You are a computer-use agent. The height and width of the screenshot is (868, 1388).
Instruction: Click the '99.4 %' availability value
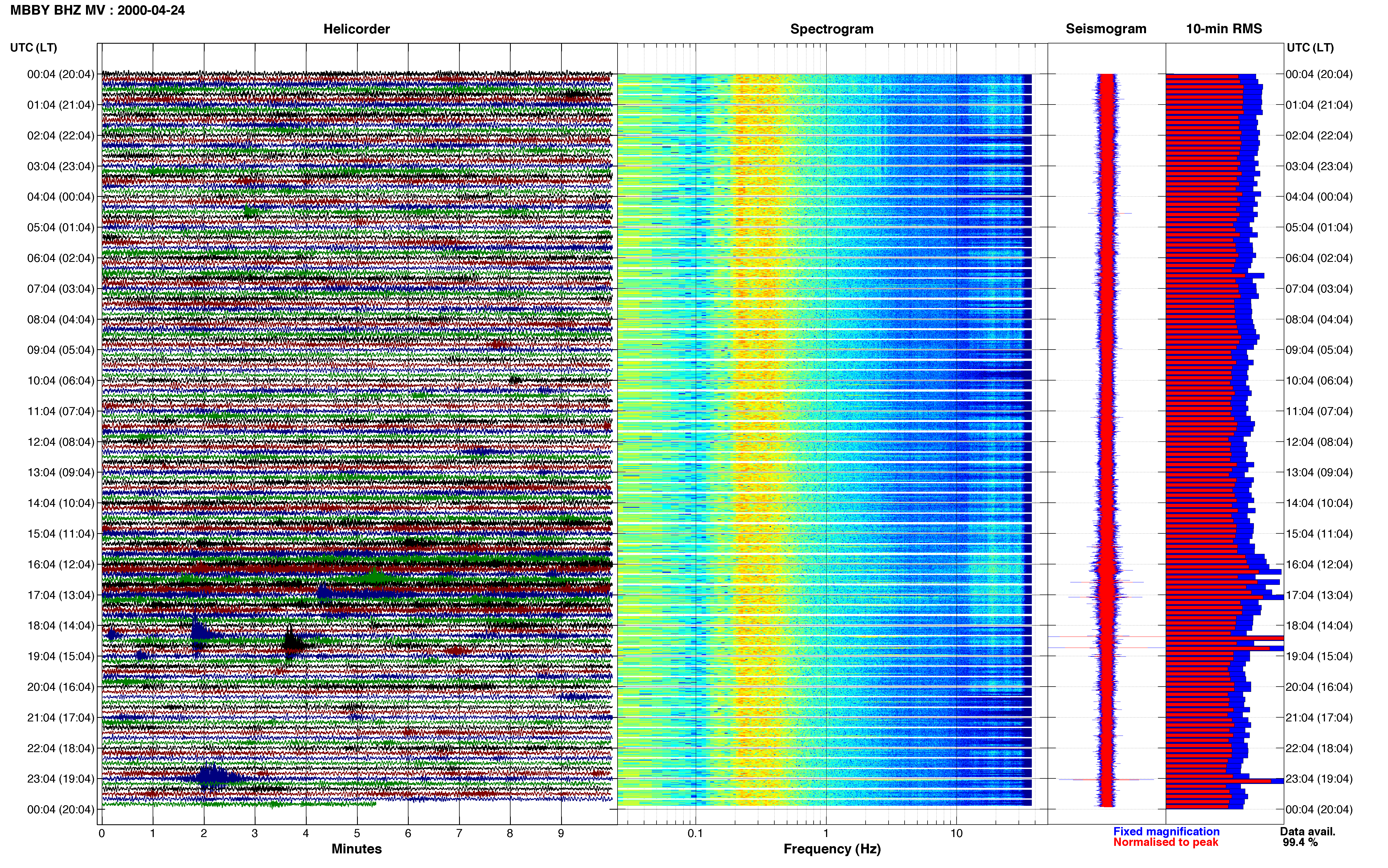click(x=1300, y=842)
